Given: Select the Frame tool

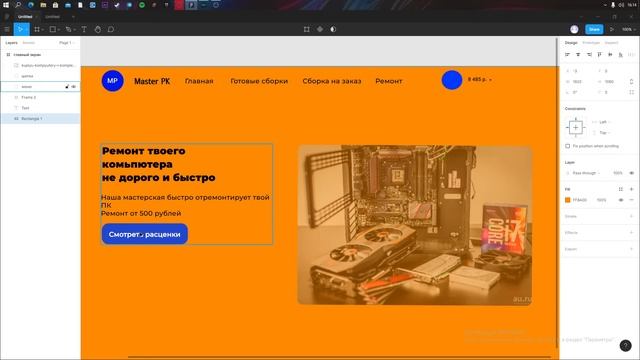Looking at the screenshot, I should click(x=37, y=29).
